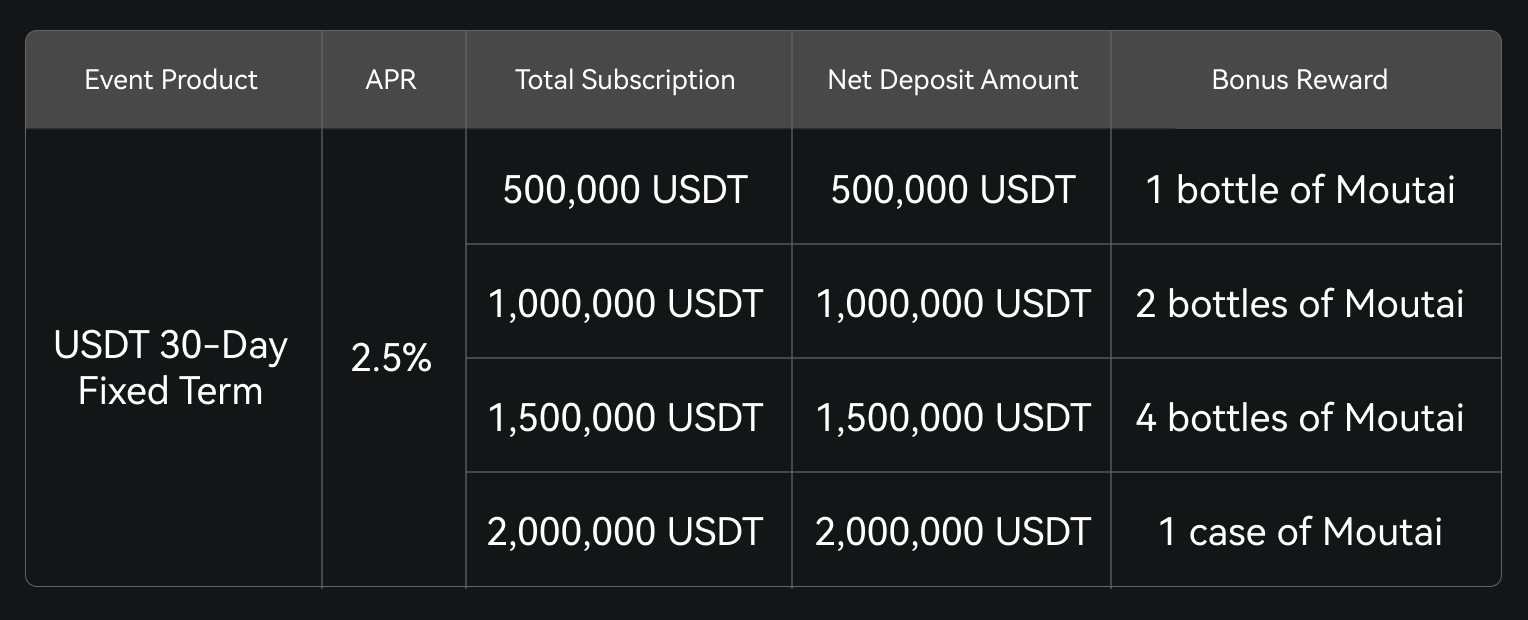
Task: Click the 2.5% APR value
Action: point(391,359)
